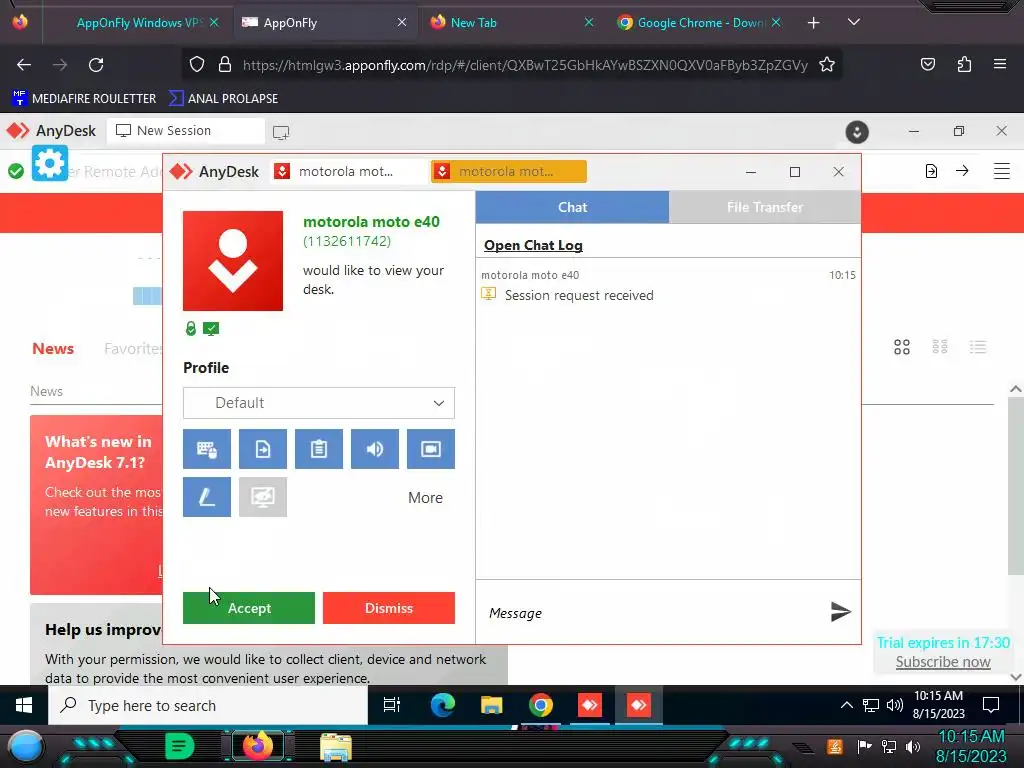Toggle screen recording permission
1024x768 pixels.
[431, 449]
